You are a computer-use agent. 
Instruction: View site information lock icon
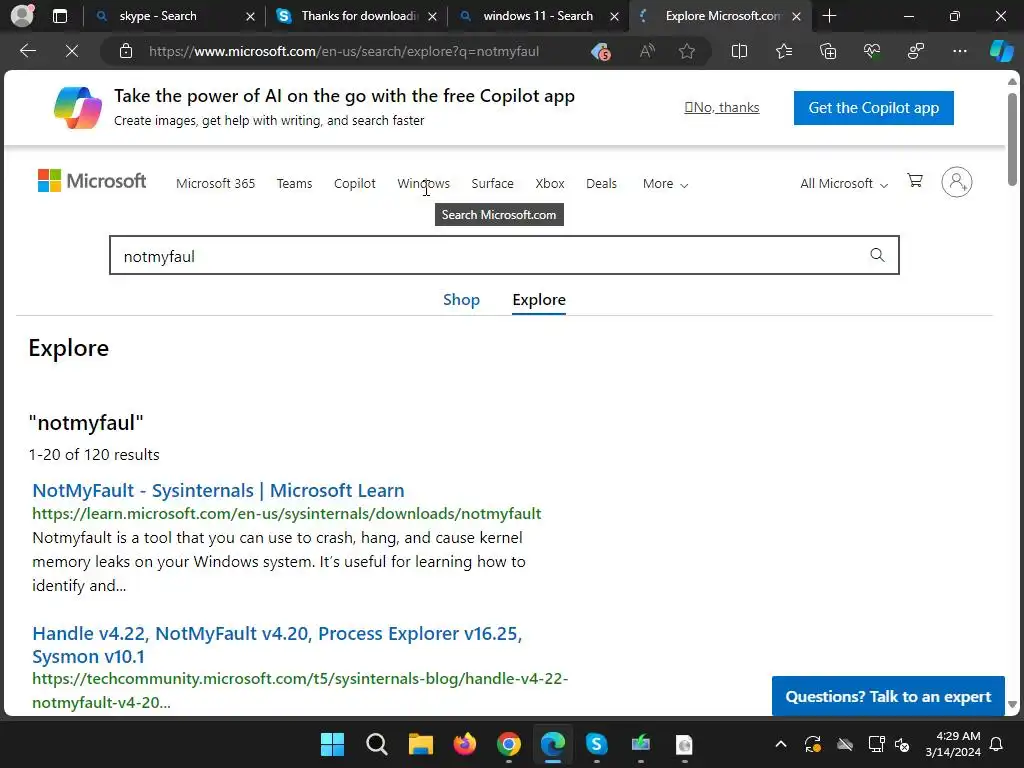(126, 51)
